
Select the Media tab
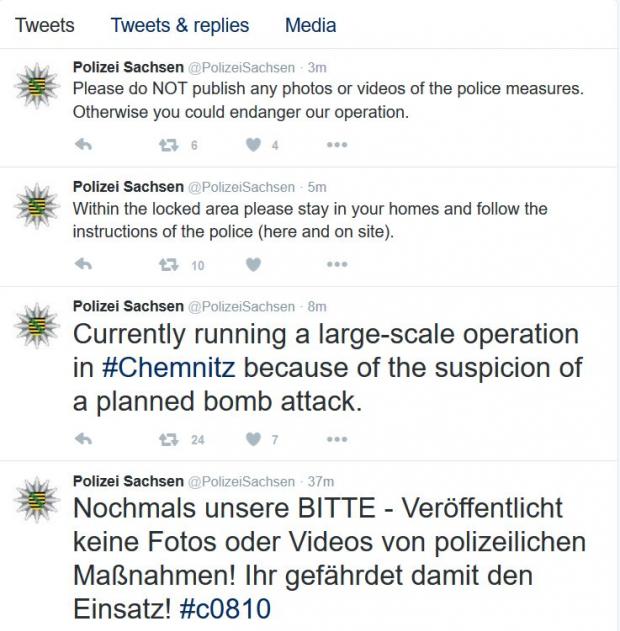310,25
